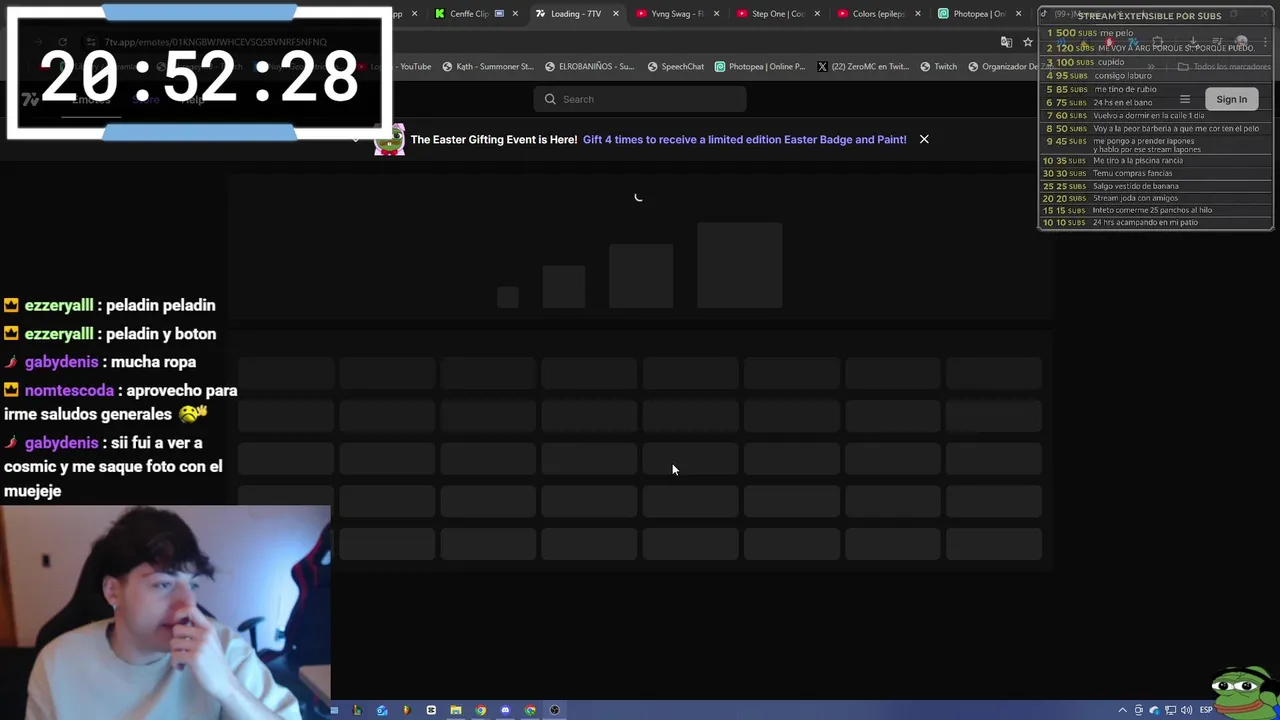Click the Easter Pepe icon in banner
1280x720 pixels.
(x=389, y=140)
